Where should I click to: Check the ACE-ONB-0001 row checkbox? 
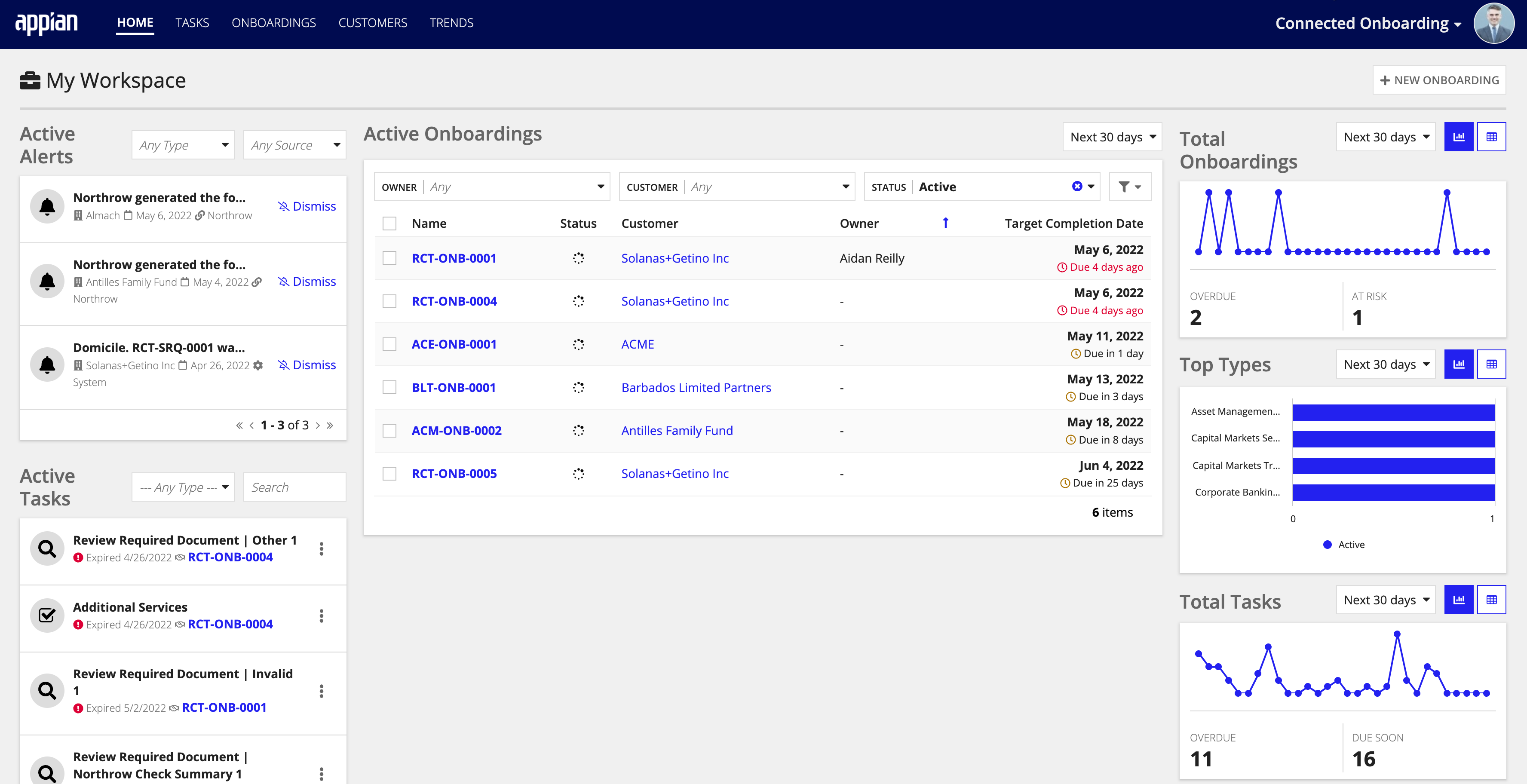[389, 344]
